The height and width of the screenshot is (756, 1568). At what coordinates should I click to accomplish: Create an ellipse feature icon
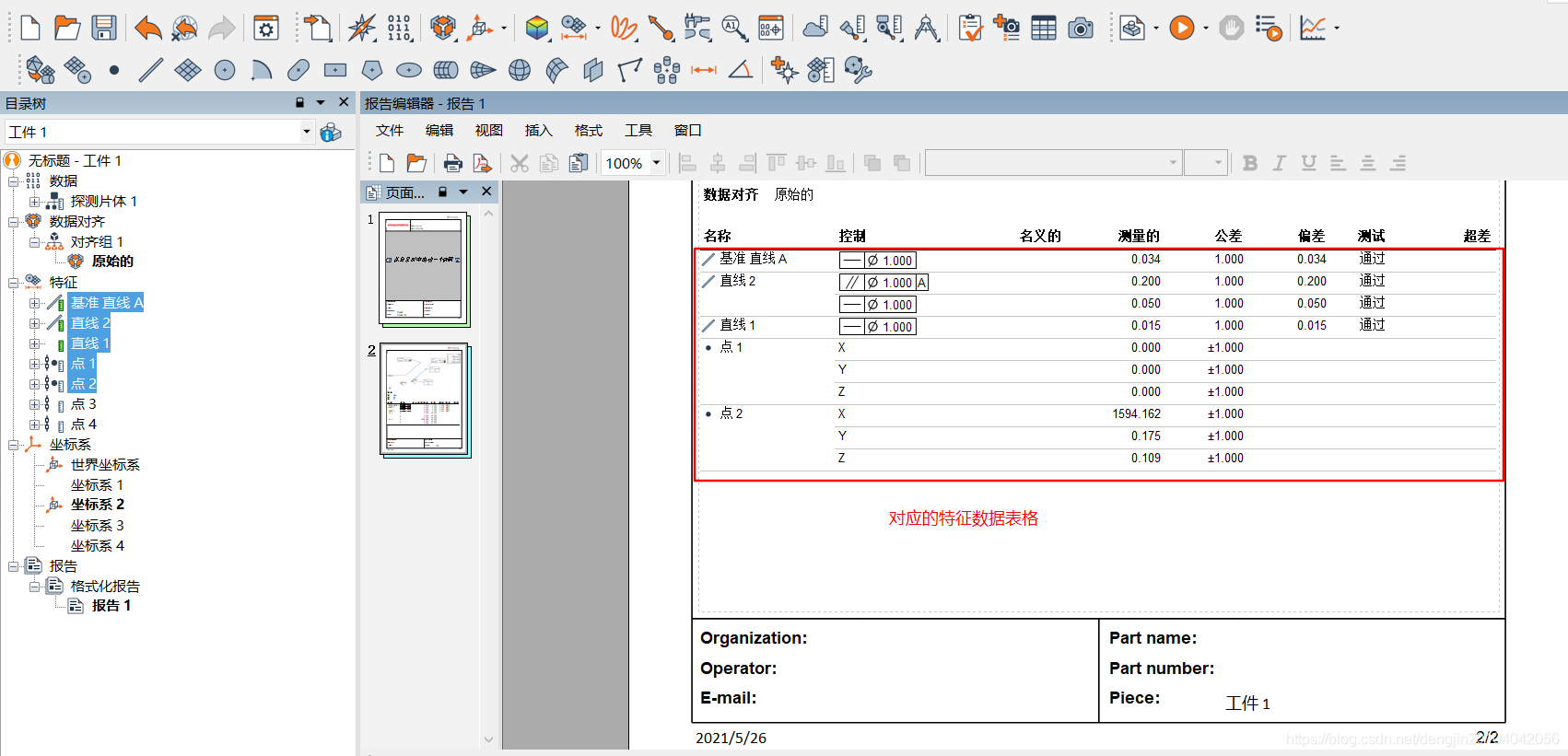pyautogui.click(x=409, y=70)
